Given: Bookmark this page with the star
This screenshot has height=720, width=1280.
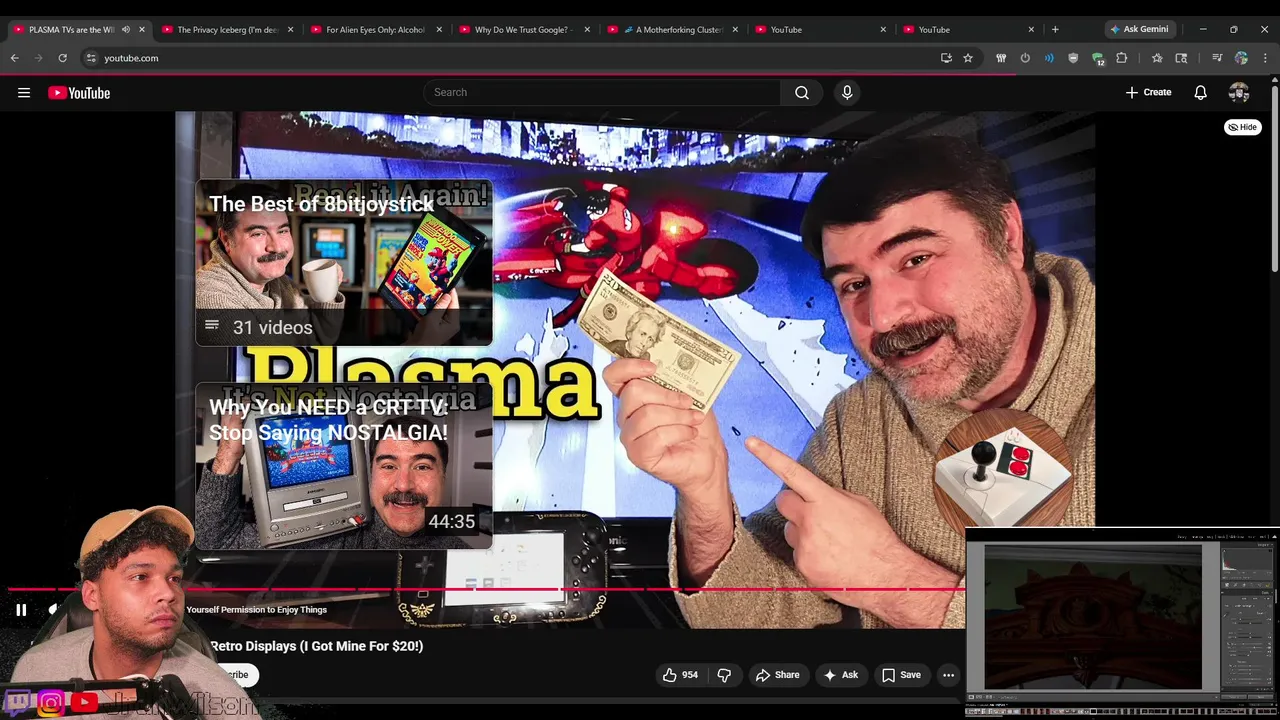Looking at the screenshot, I should [x=968, y=58].
